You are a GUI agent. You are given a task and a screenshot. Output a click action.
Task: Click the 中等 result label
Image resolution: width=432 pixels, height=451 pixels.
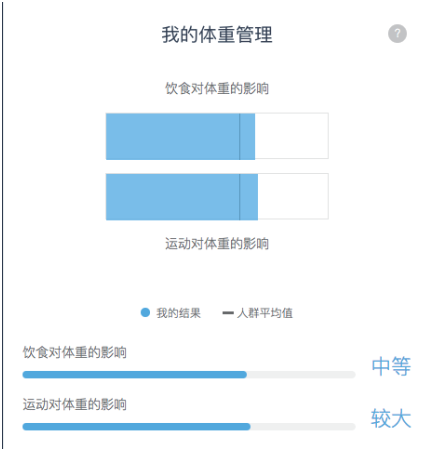(391, 366)
